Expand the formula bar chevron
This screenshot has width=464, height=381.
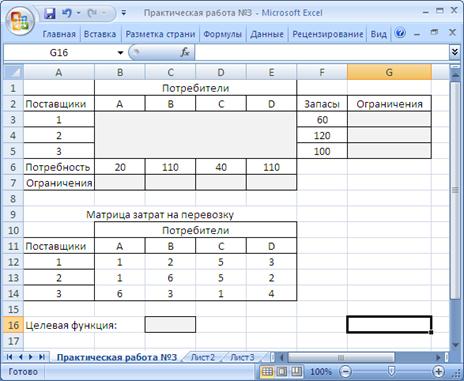(x=455, y=52)
